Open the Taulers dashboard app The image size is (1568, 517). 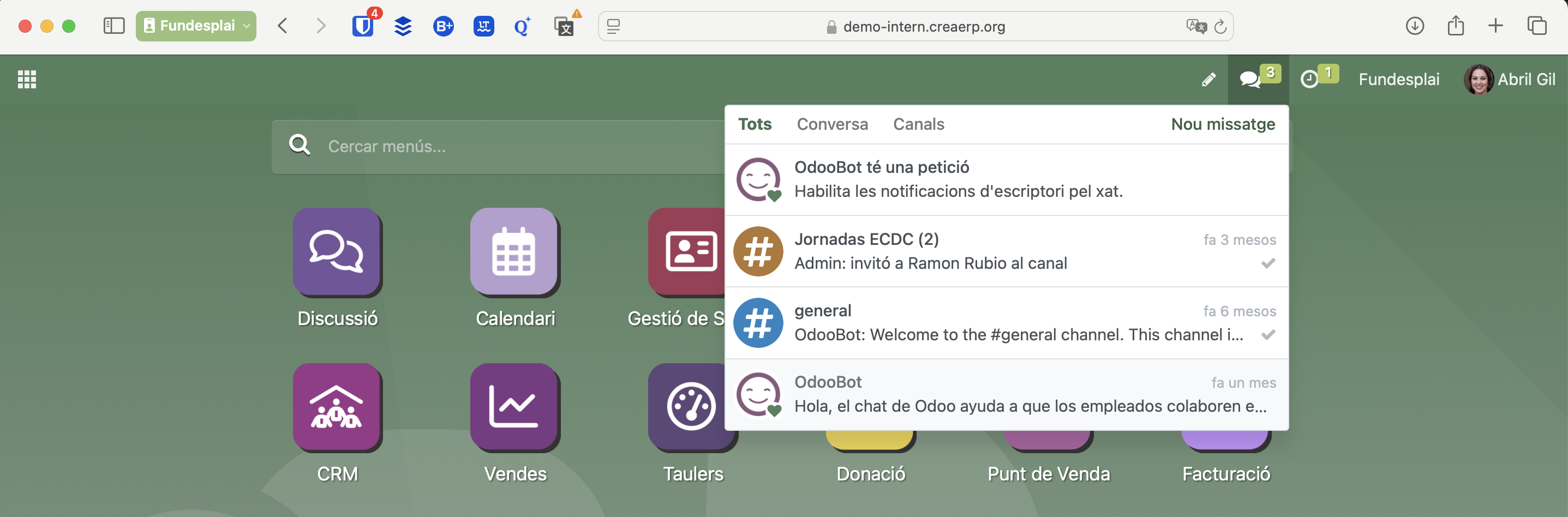coord(691,407)
